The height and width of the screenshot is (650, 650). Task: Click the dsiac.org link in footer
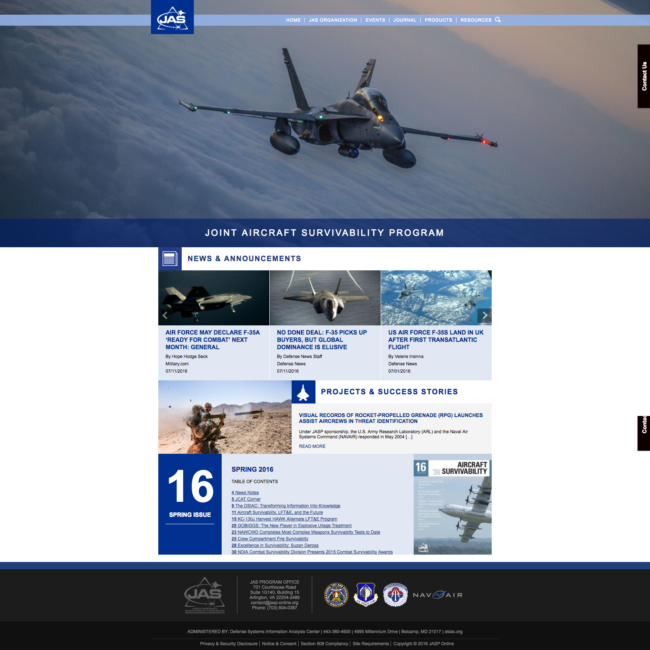[x=453, y=632]
